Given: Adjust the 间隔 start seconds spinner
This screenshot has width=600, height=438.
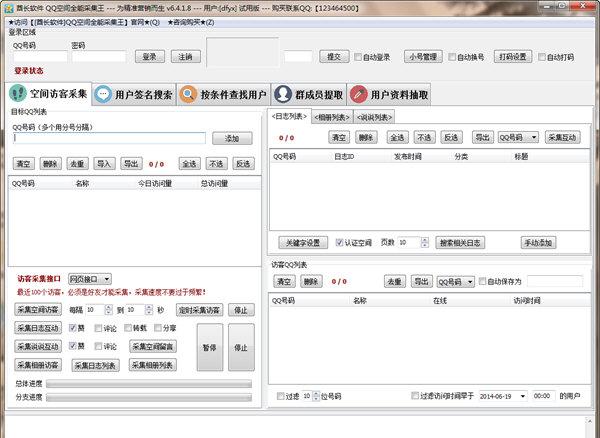Looking at the screenshot, I should click(x=109, y=309).
